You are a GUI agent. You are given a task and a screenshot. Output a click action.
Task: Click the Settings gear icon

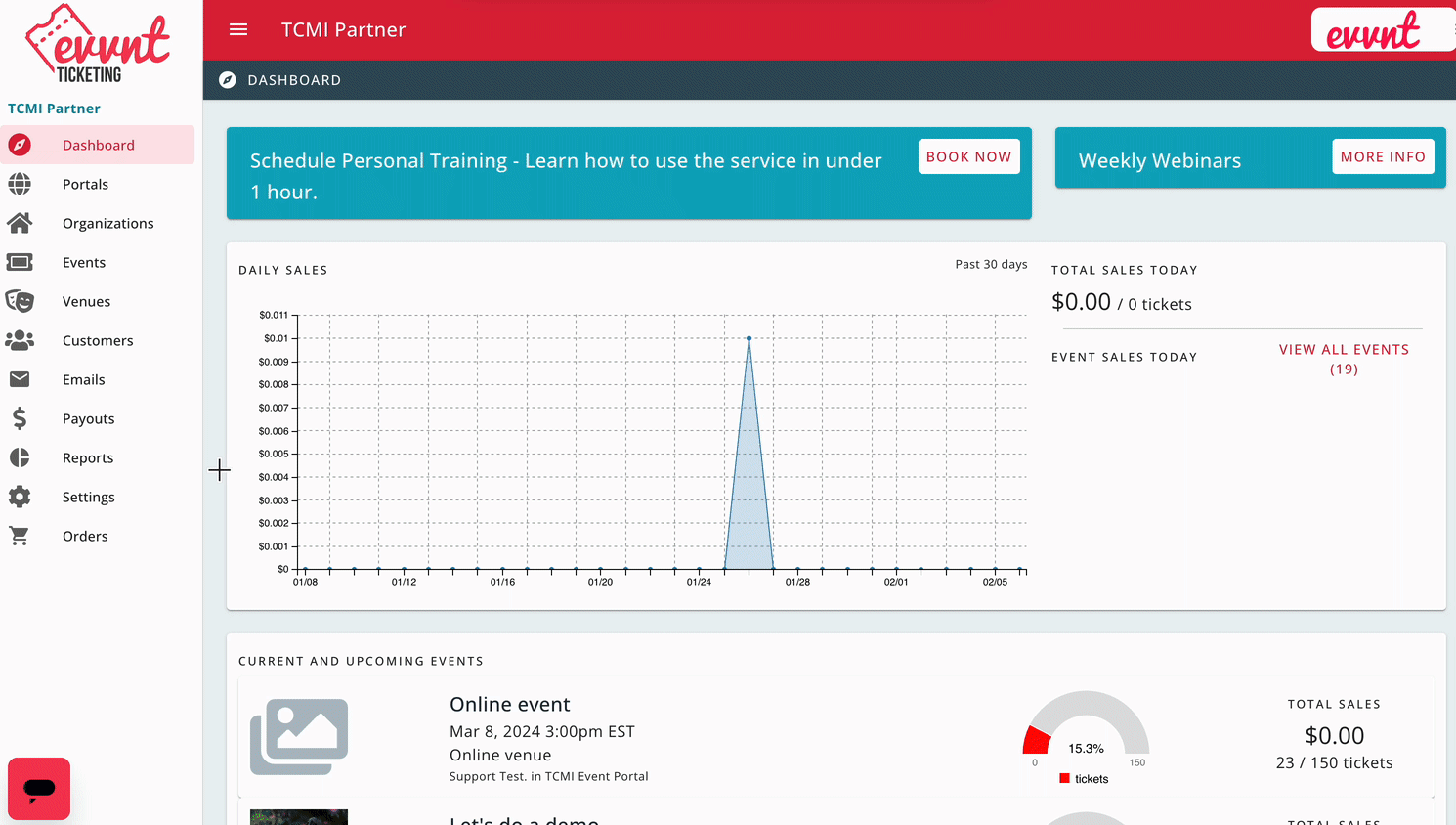point(20,497)
